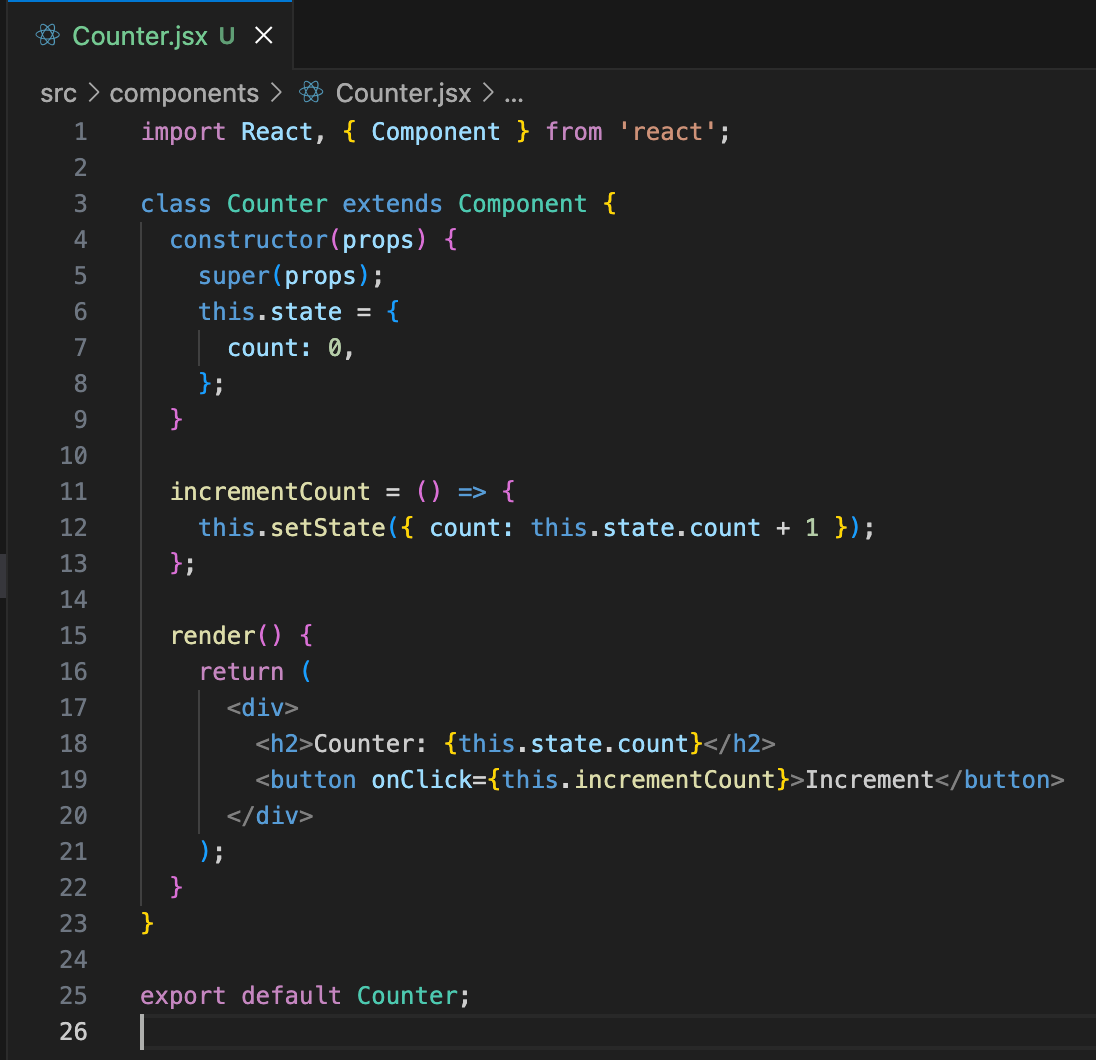The width and height of the screenshot is (1096, 1060).
Task: Click the chevron between src and components
Action: (93, 93)
